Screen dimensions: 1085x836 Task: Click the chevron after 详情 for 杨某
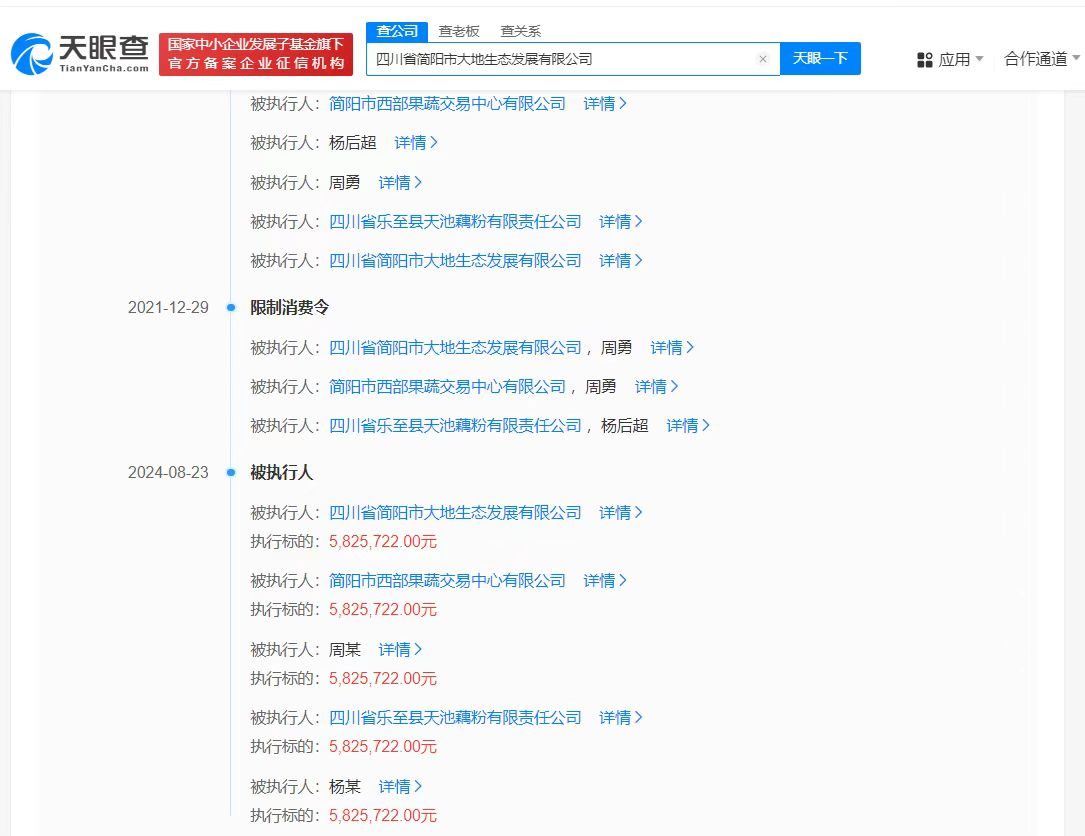coord(418,786)
